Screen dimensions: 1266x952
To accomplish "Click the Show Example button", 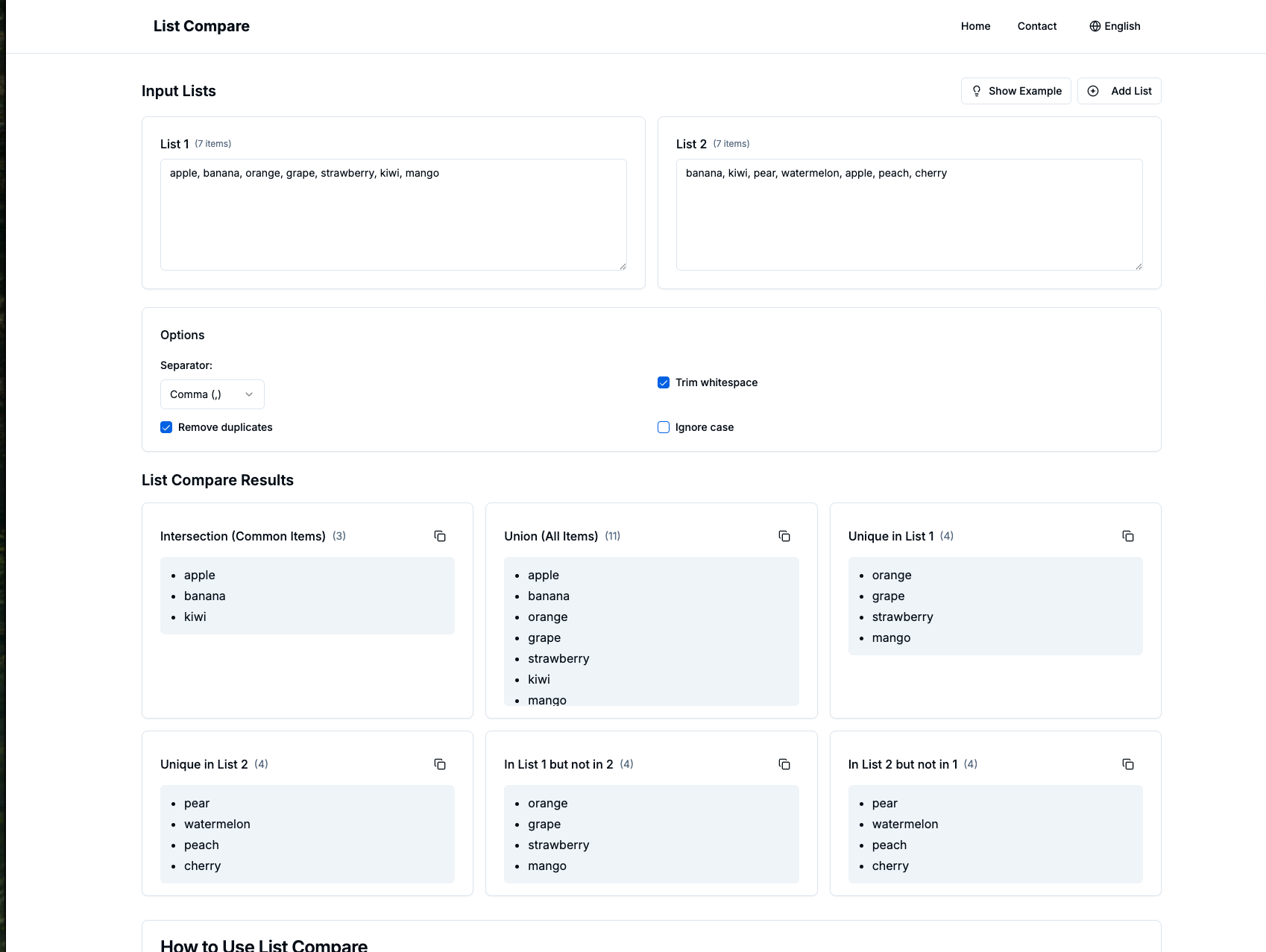I will click(1016, 91).
